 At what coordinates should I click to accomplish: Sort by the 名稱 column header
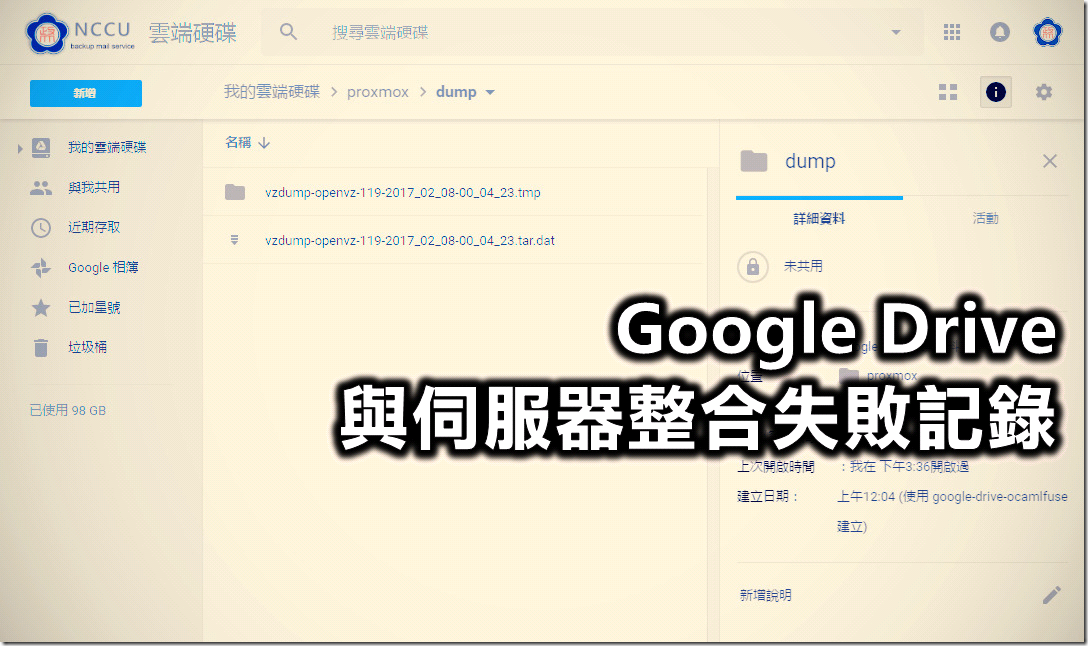[x=238, y=142]
